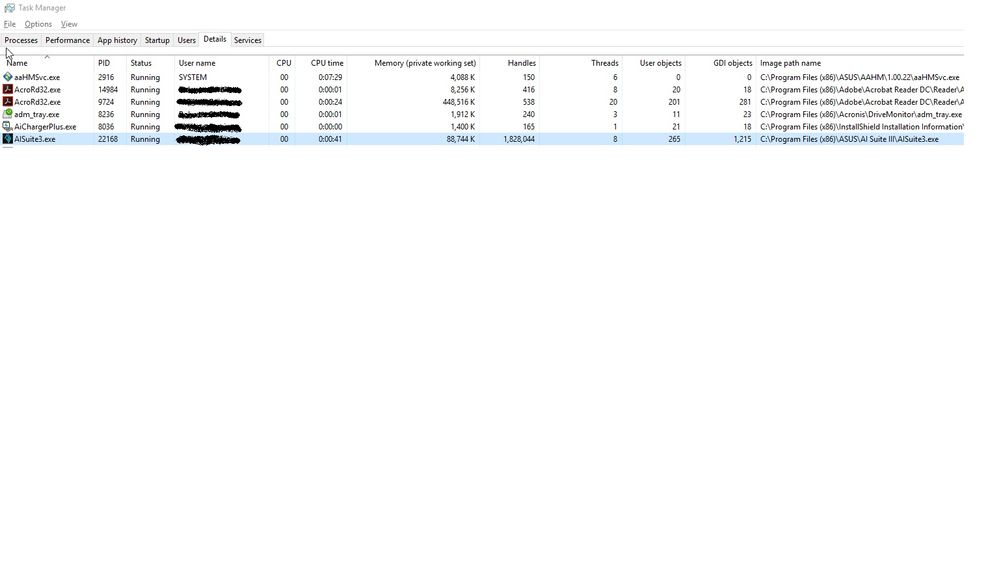Click the memory value 4,088 K
The height and width of the screenshot is (562, 999).
(x=463, y=77)
